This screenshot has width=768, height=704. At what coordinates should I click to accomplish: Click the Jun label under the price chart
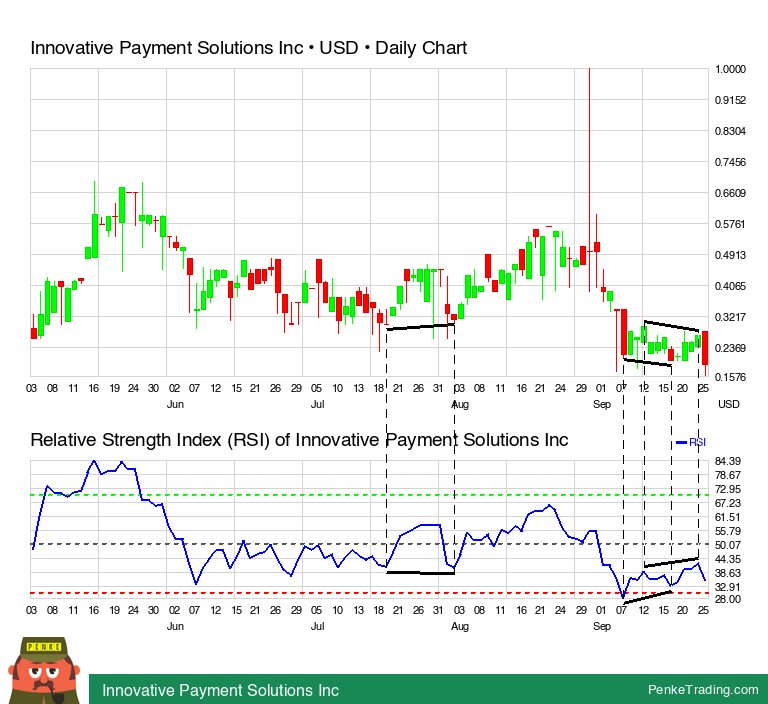coord(175,404)
